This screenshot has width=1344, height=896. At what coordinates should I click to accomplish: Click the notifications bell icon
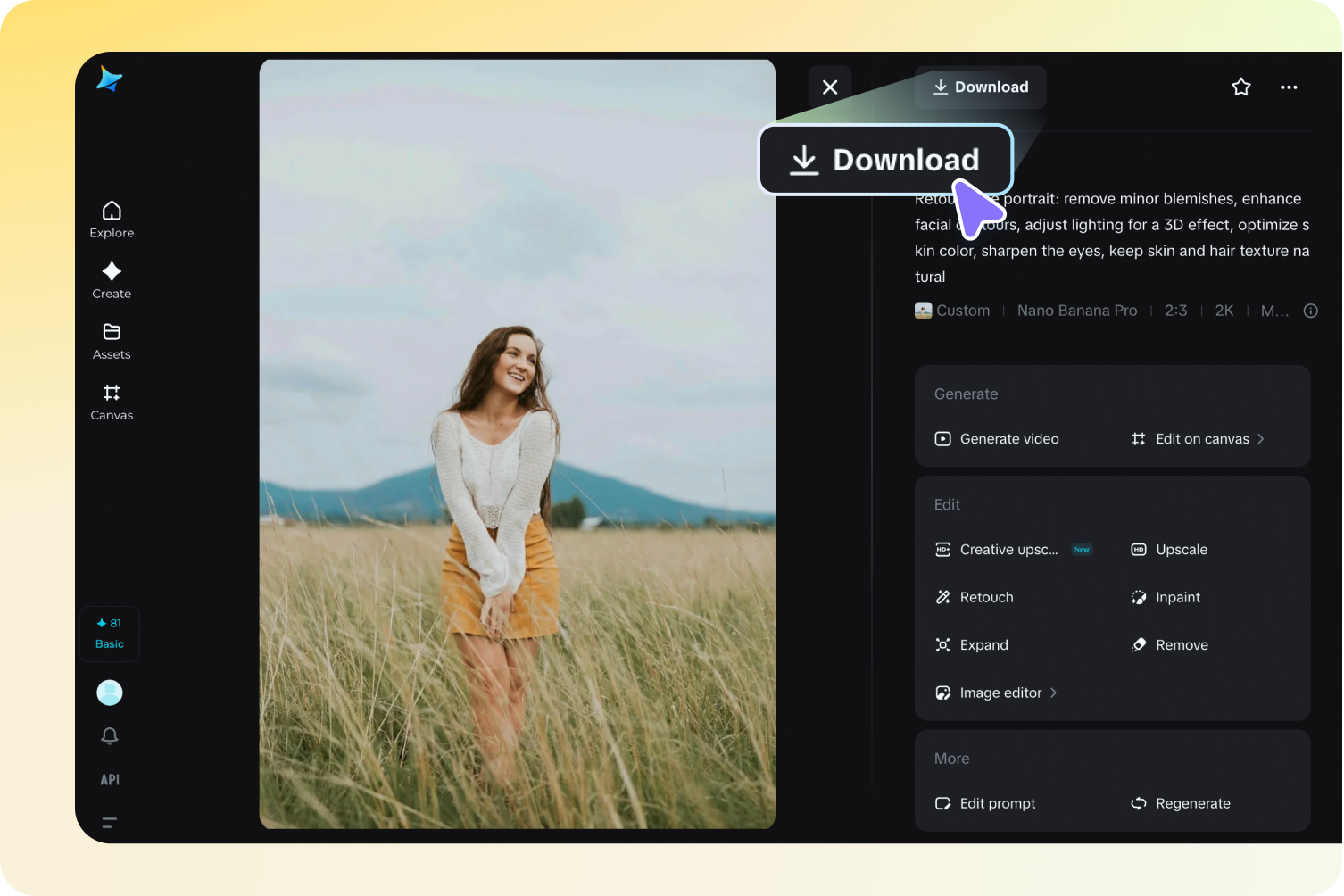[109, 735]
